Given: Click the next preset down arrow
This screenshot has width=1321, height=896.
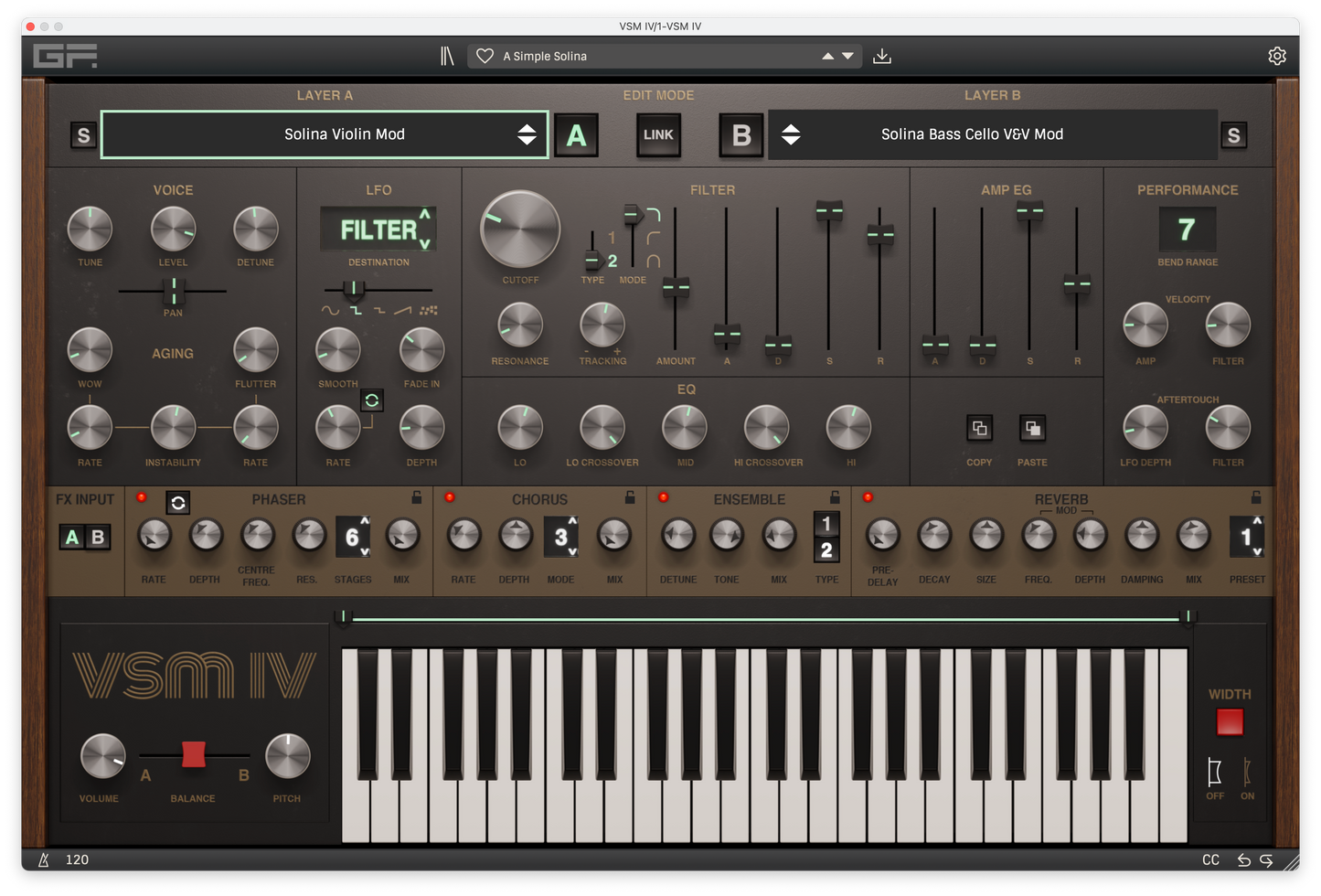Looking at the screenshot, I should point(847,56).
